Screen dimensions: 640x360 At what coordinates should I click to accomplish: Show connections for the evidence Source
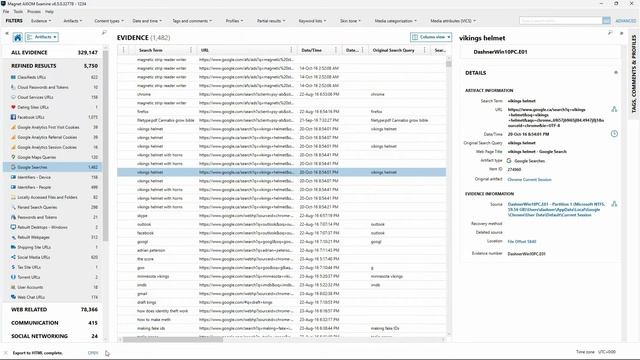614,204
